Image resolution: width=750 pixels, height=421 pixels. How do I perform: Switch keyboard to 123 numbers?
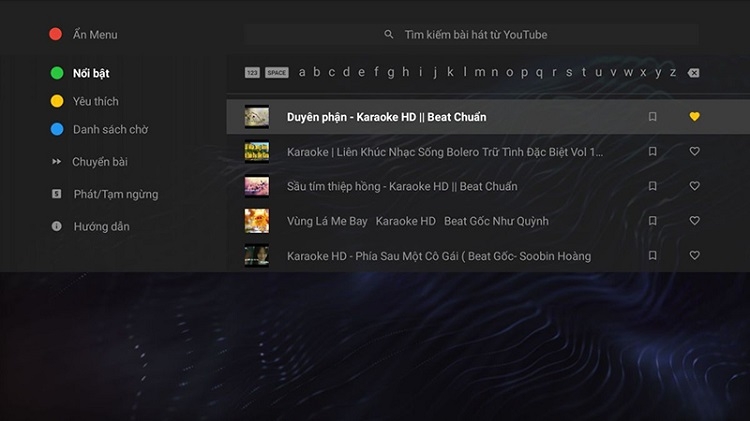(252, 73)
